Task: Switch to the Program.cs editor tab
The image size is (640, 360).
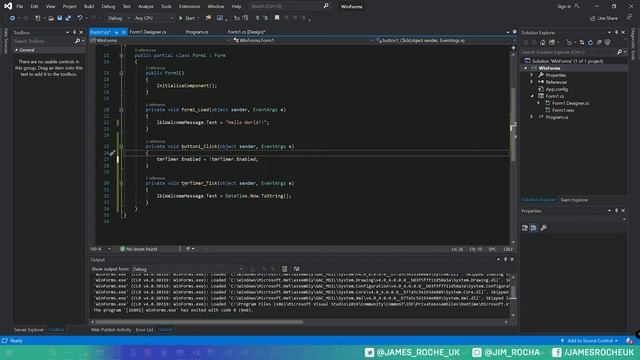Action: click(x=197, y=32)
